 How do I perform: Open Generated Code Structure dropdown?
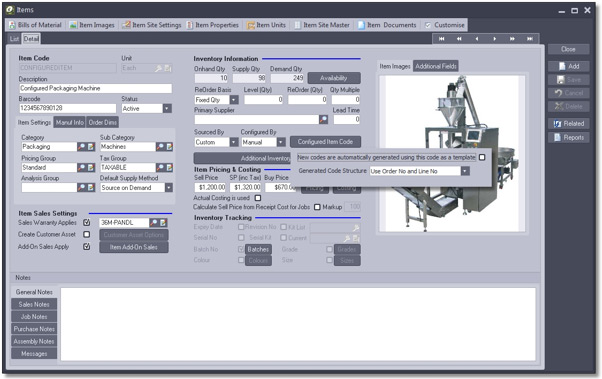pos(465,171)
